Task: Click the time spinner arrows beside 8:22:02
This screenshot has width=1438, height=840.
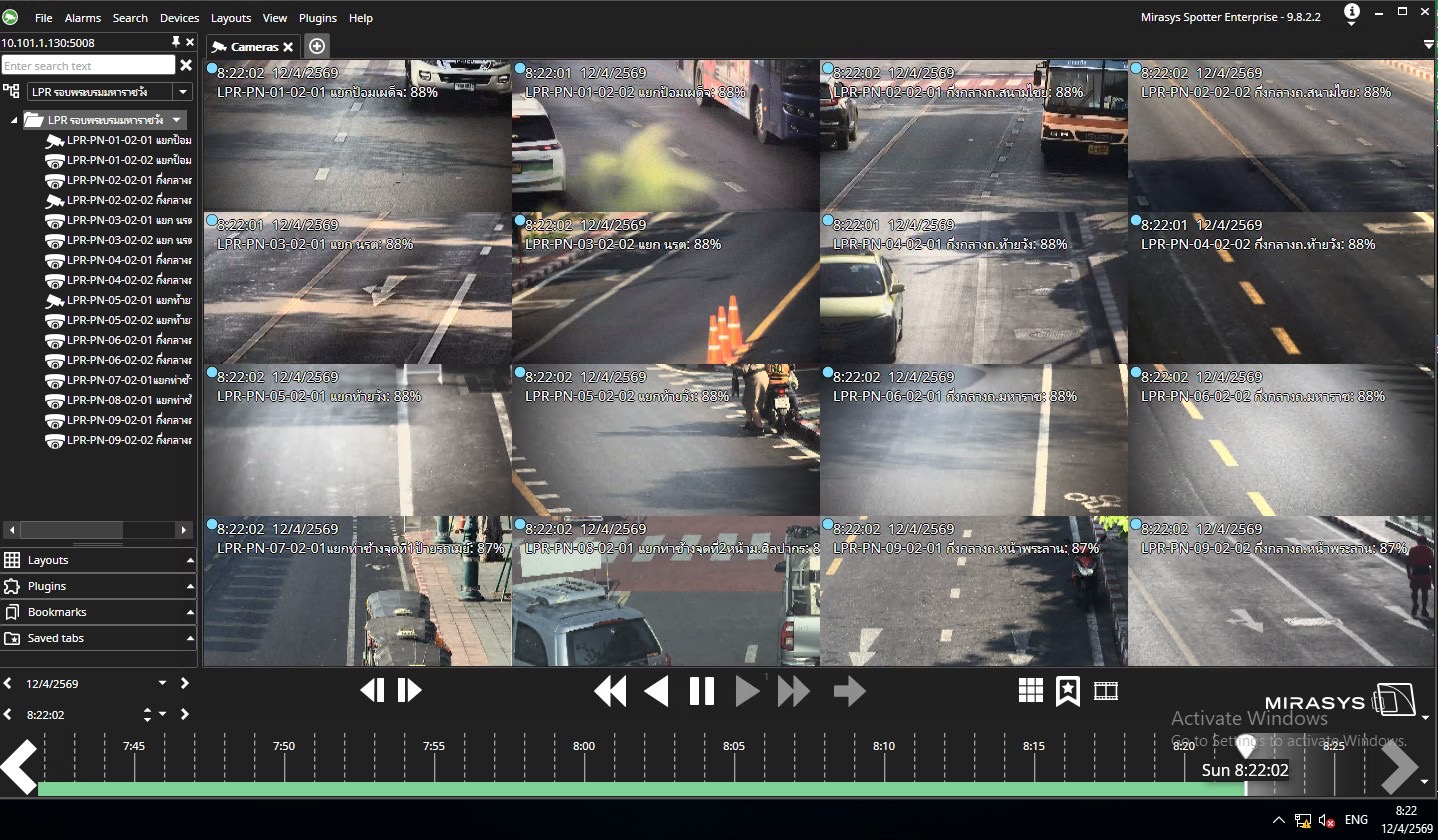Action: 148,714
